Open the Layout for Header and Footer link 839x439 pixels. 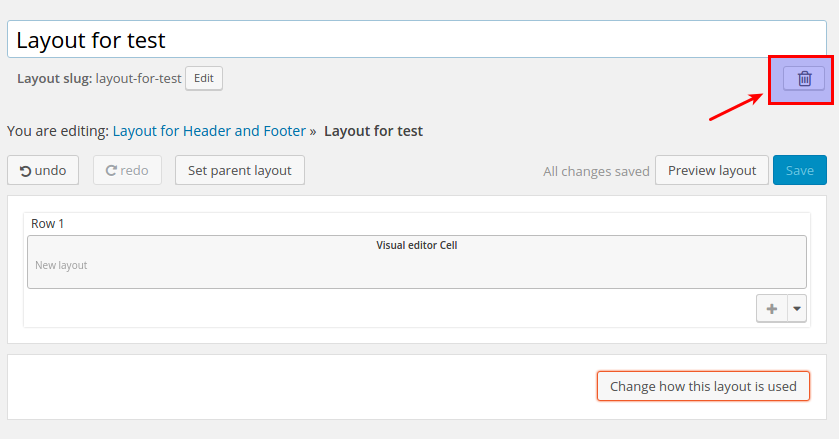coord(209,131)
